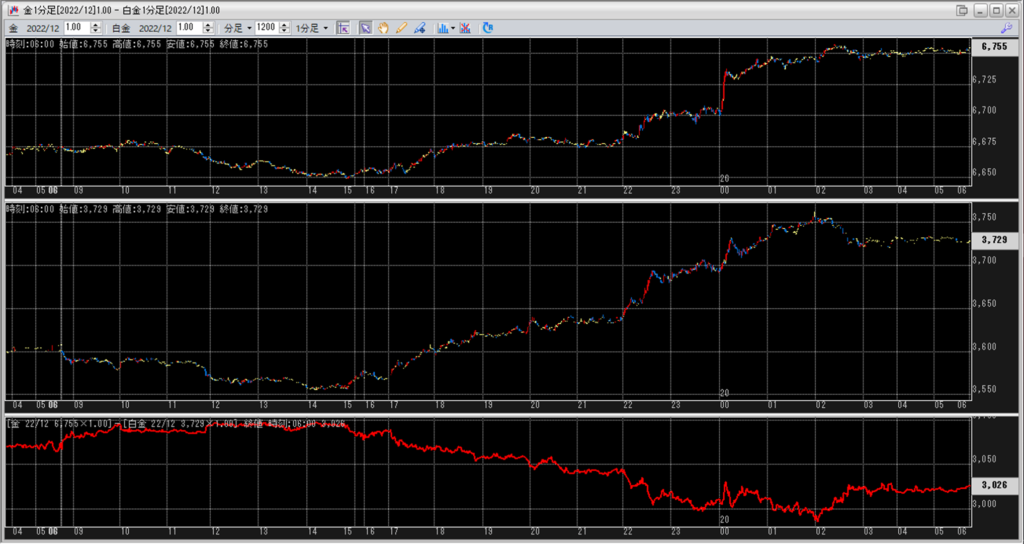Open the wrench settings icon
Image resolution: width=1024 pixels, height=544 pixels.
[x=1005, y=28]
